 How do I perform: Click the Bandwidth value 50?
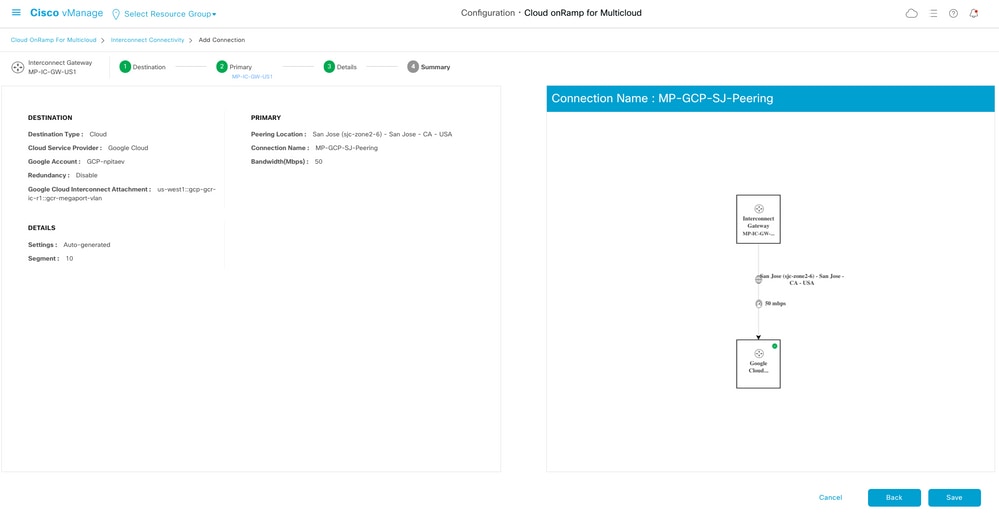coord(319,161)
